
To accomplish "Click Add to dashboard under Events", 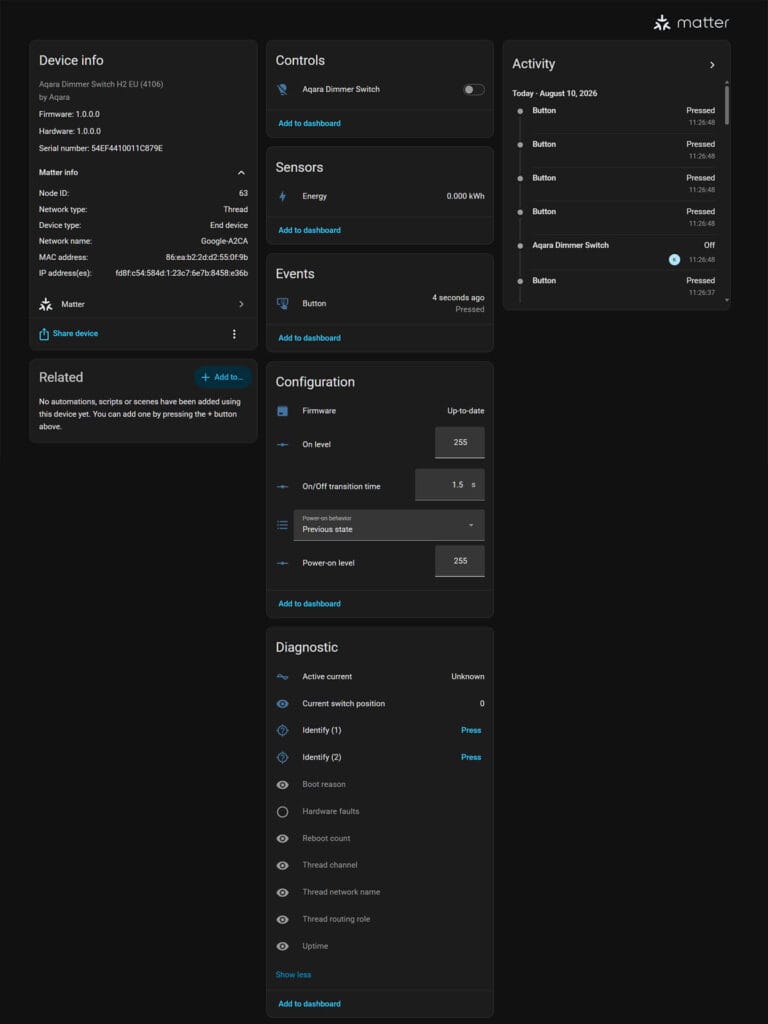I will point(310,338).
